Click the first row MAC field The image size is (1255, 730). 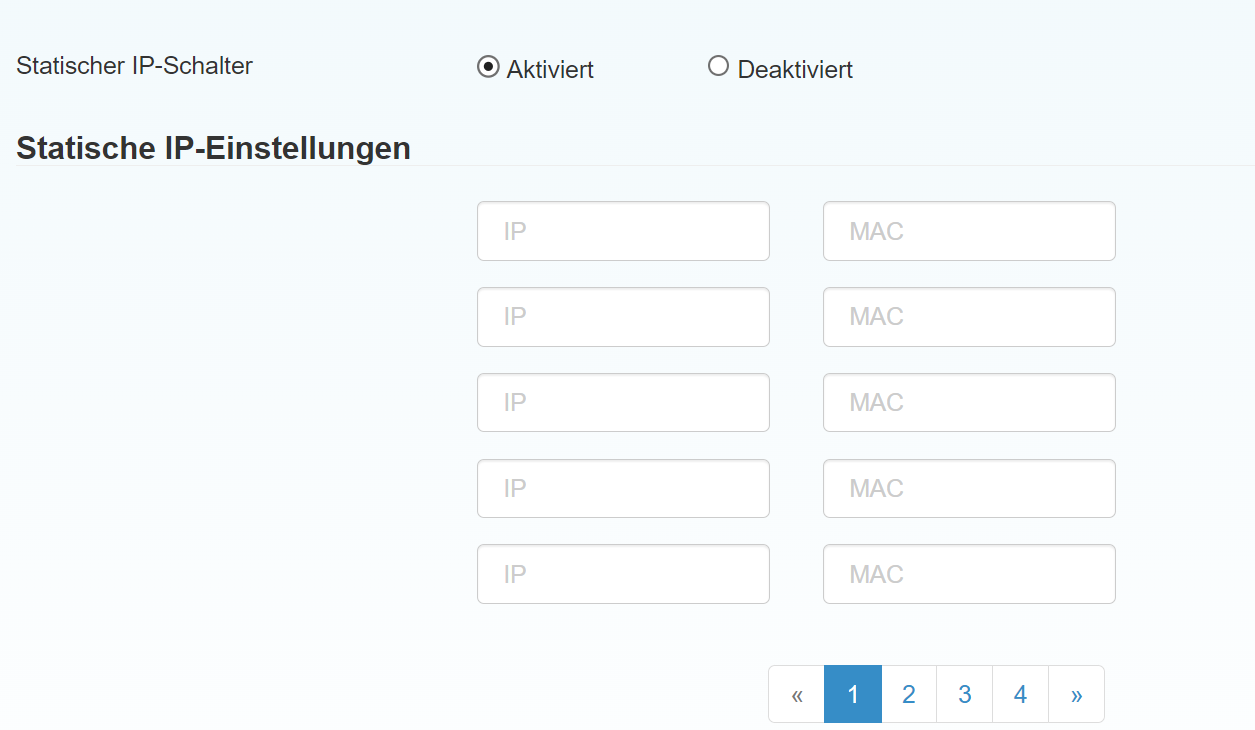[x=969, y=231]
